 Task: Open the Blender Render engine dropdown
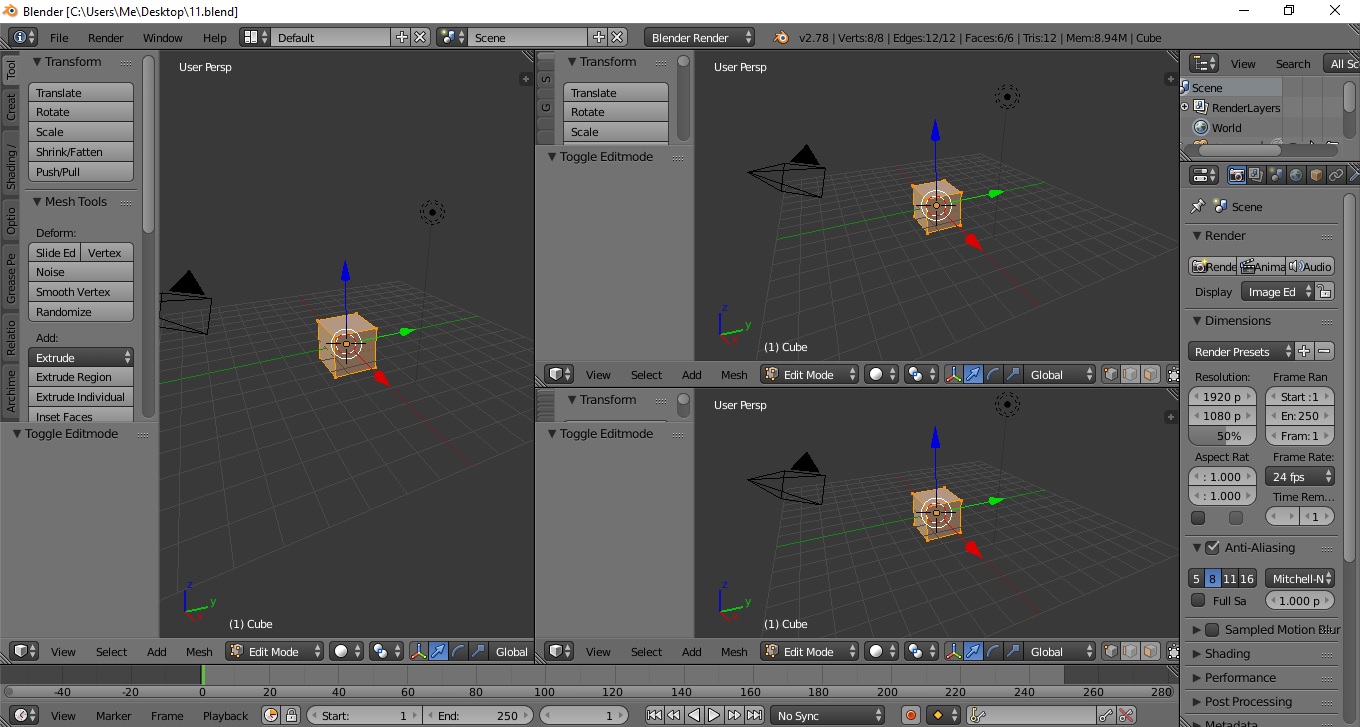(x=700, y=37)
